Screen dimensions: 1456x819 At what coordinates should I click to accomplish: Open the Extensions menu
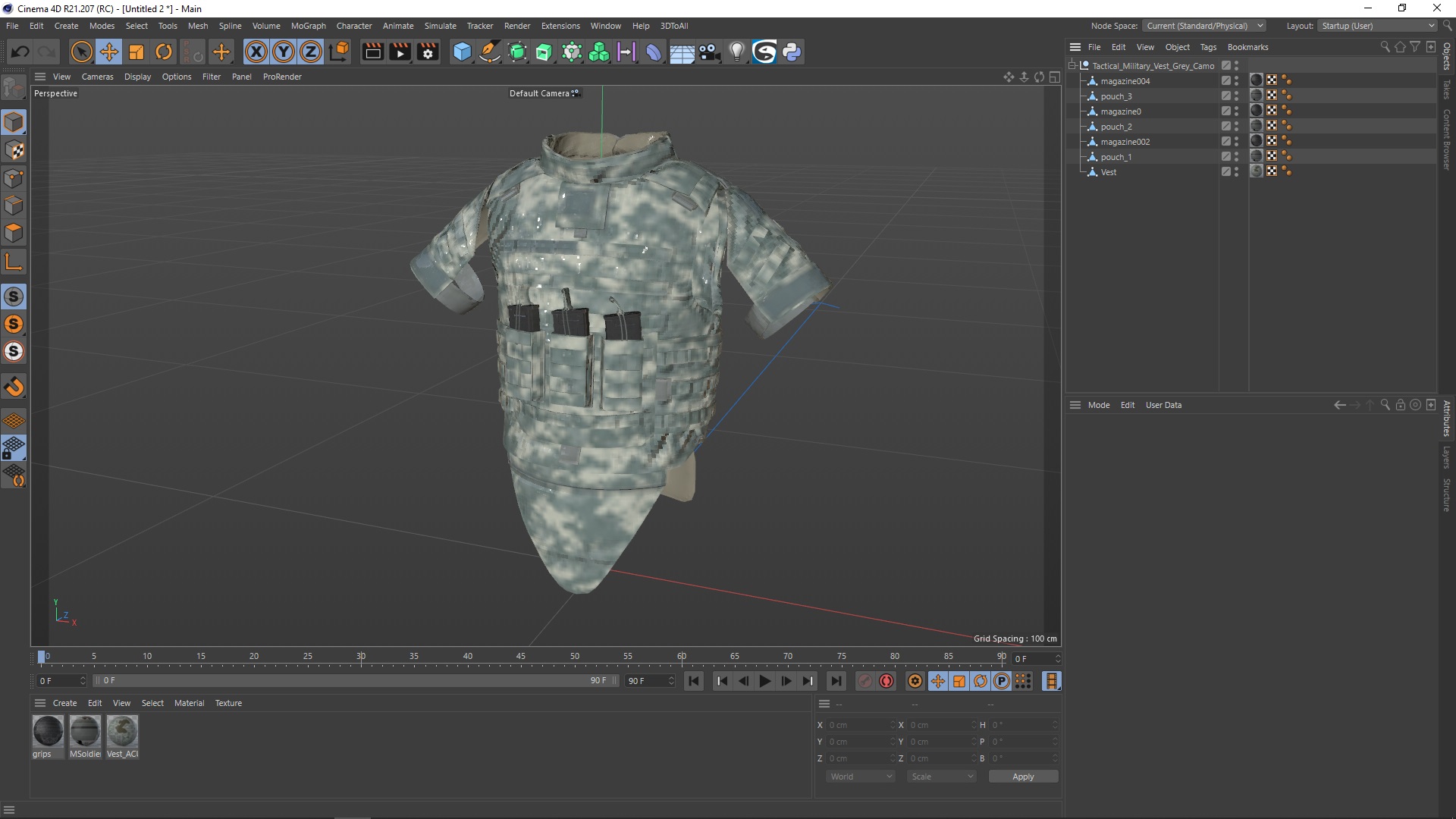pos(560,26)
